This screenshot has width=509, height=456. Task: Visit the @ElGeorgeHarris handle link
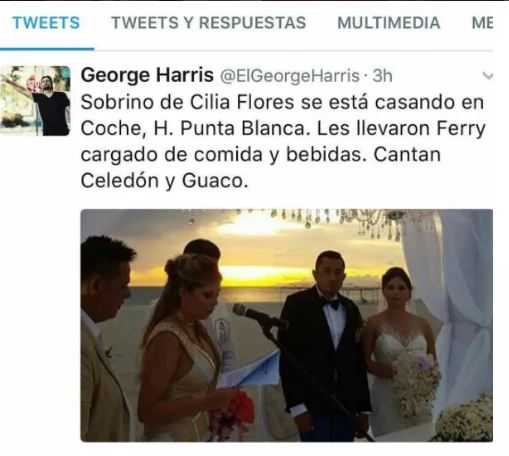[290, 76]
